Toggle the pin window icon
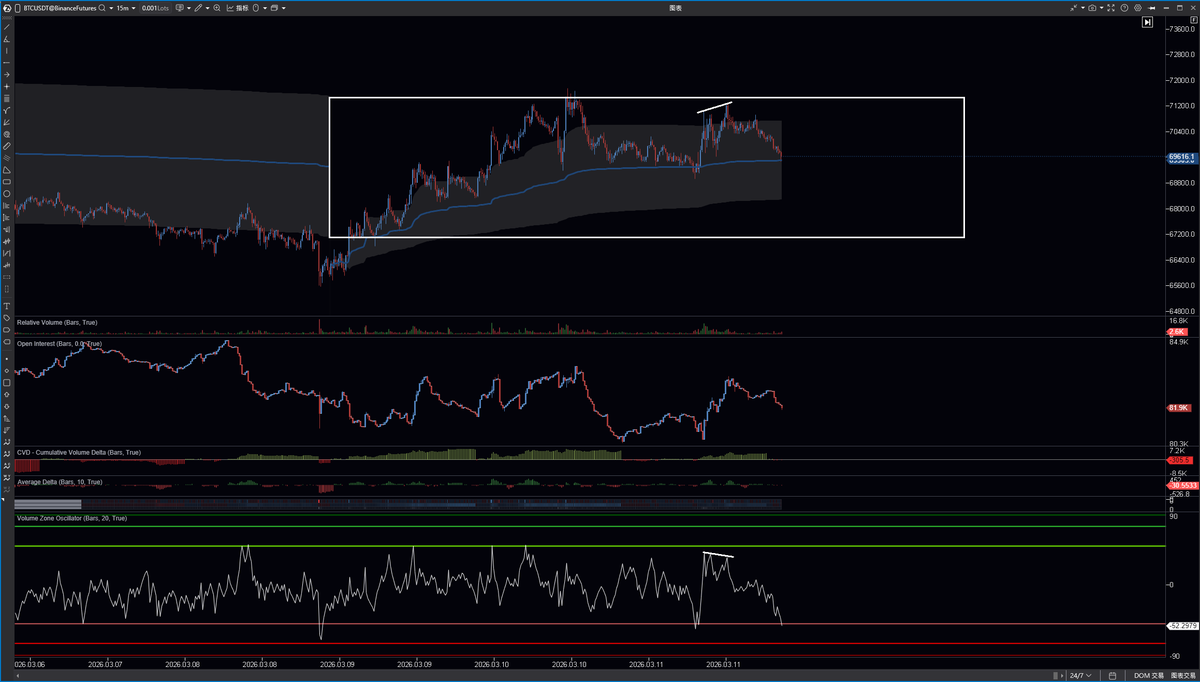1200x682 pixels. pos(1151,8)
